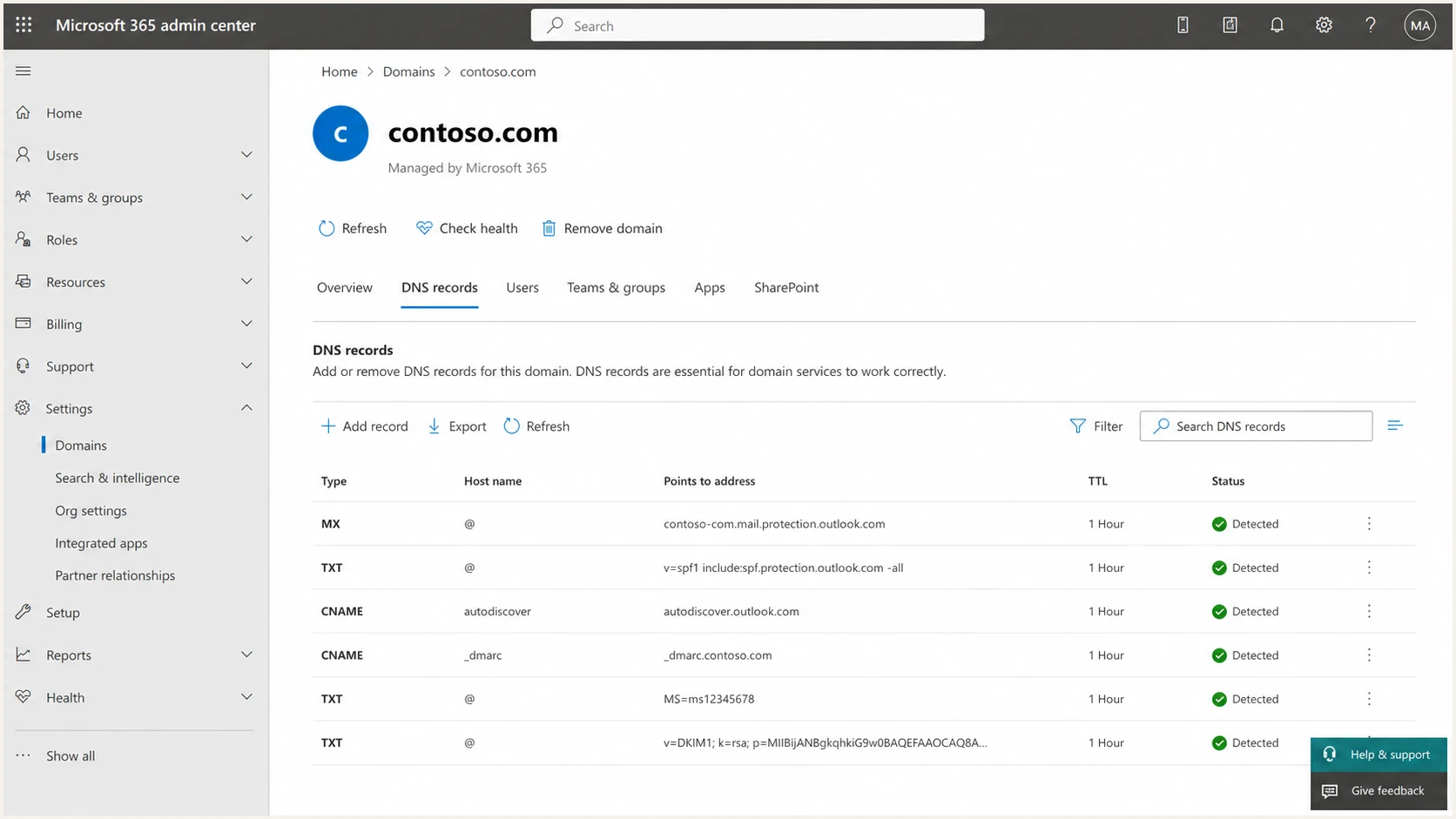Viewport: 1456px width, 819px height.
Task: Open more actions for MX record
Action: (1369, 523)
